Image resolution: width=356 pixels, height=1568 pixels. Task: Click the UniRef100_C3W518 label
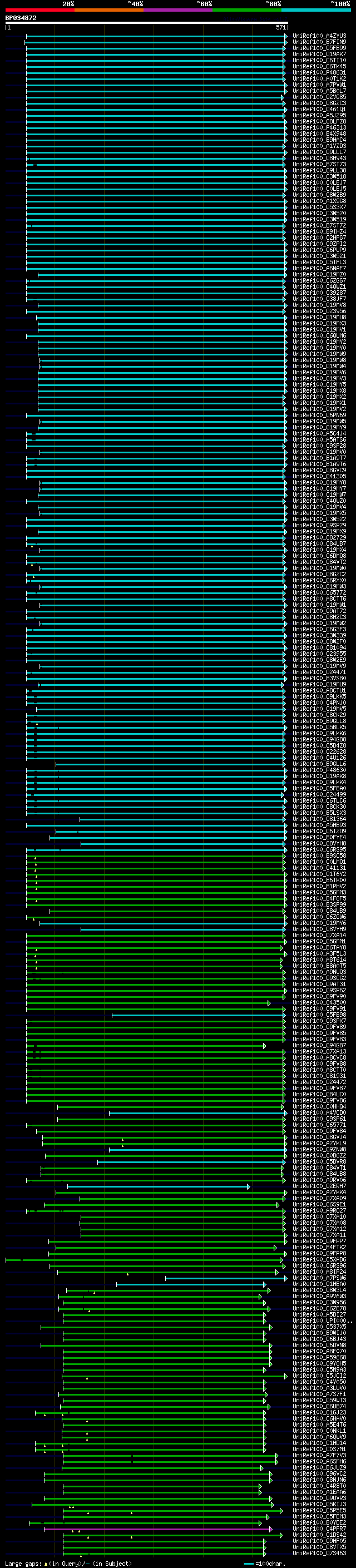[319, 176]
